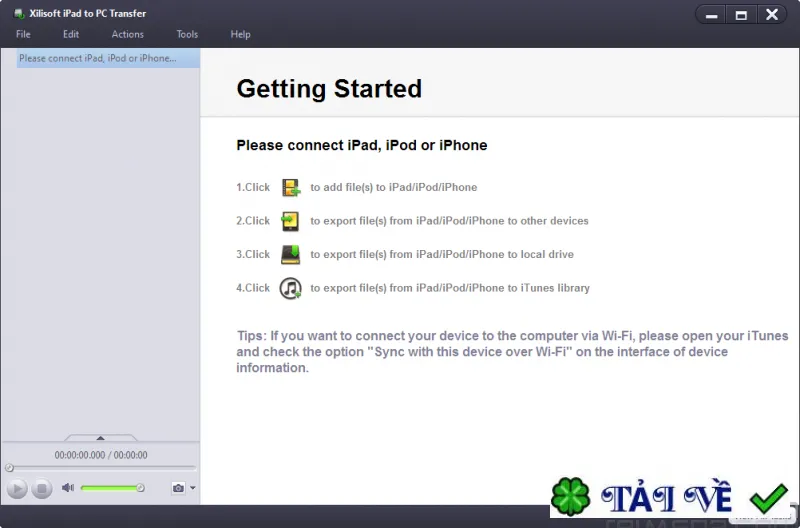
Task: Click the Tải Về download button
Action: (666, 497)
